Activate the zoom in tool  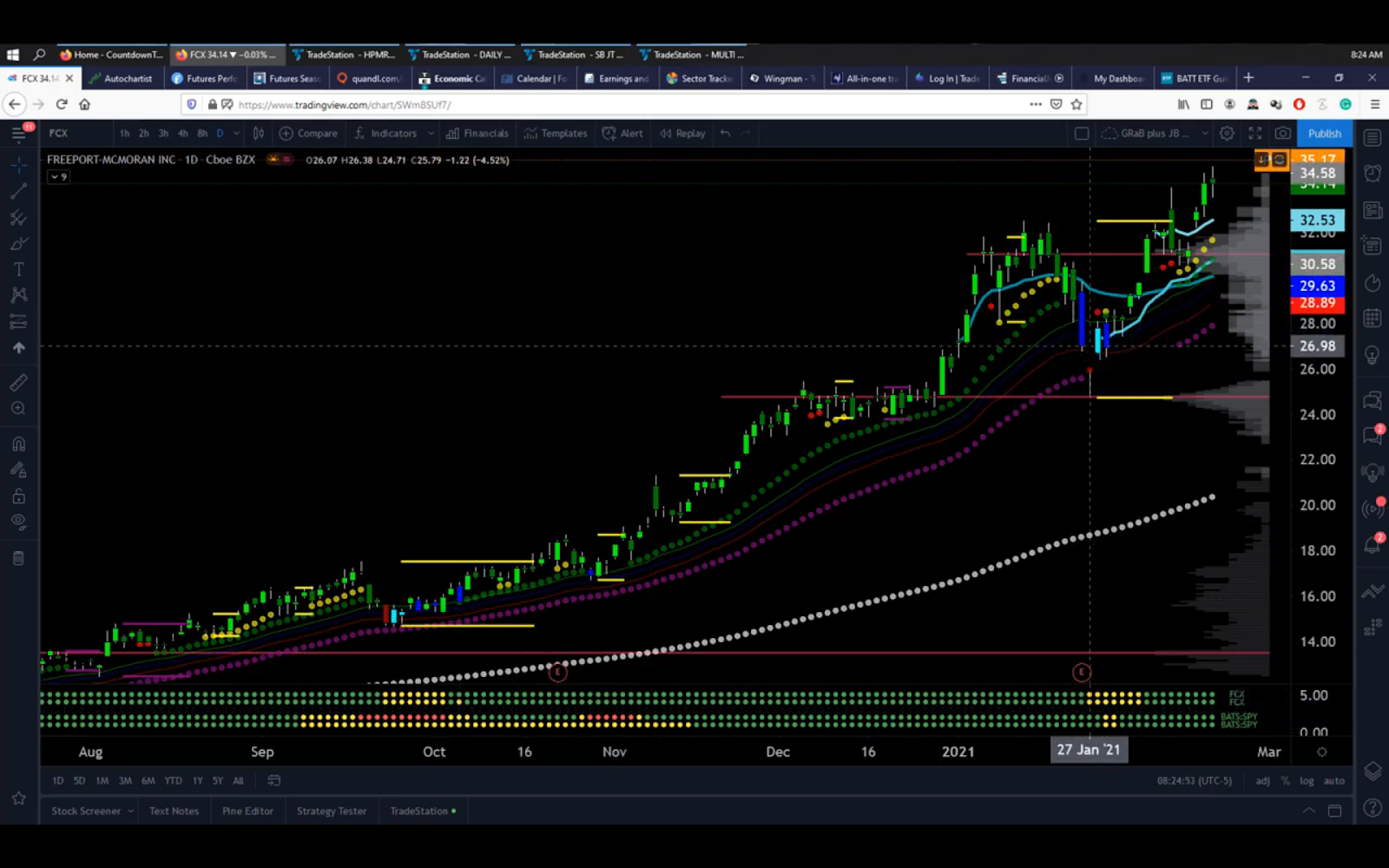pyautogui.click(x=18, y=408)
